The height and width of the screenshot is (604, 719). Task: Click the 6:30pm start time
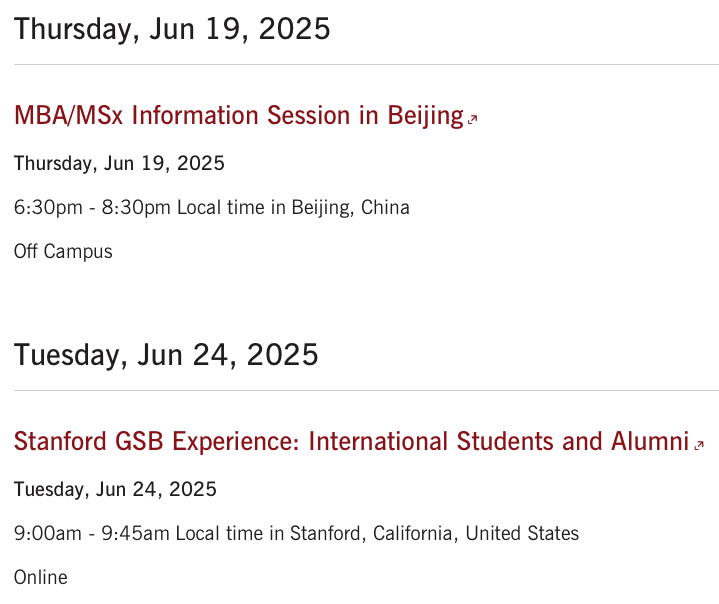click(x=48, y=208)
